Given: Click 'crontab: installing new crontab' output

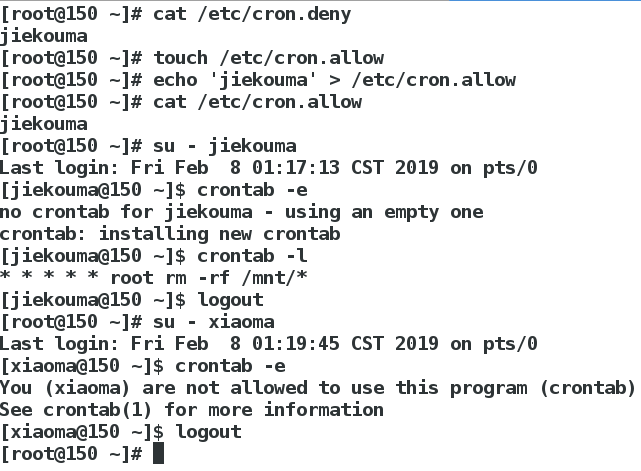Looking at the screenshot, I should (x=170, y=234).
